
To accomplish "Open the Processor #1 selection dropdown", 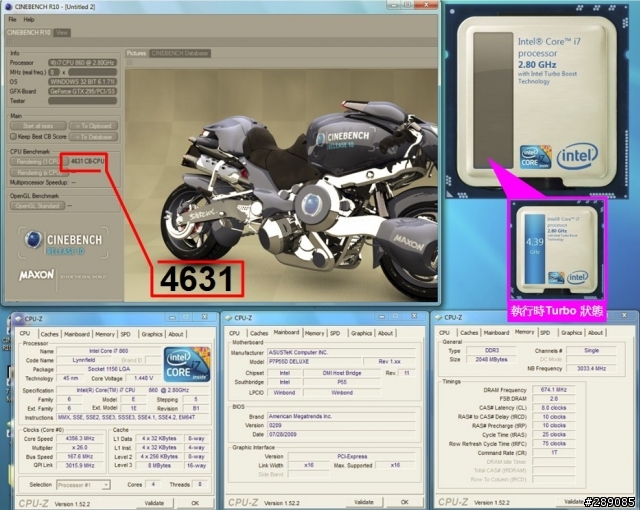I will click(83, 485).
